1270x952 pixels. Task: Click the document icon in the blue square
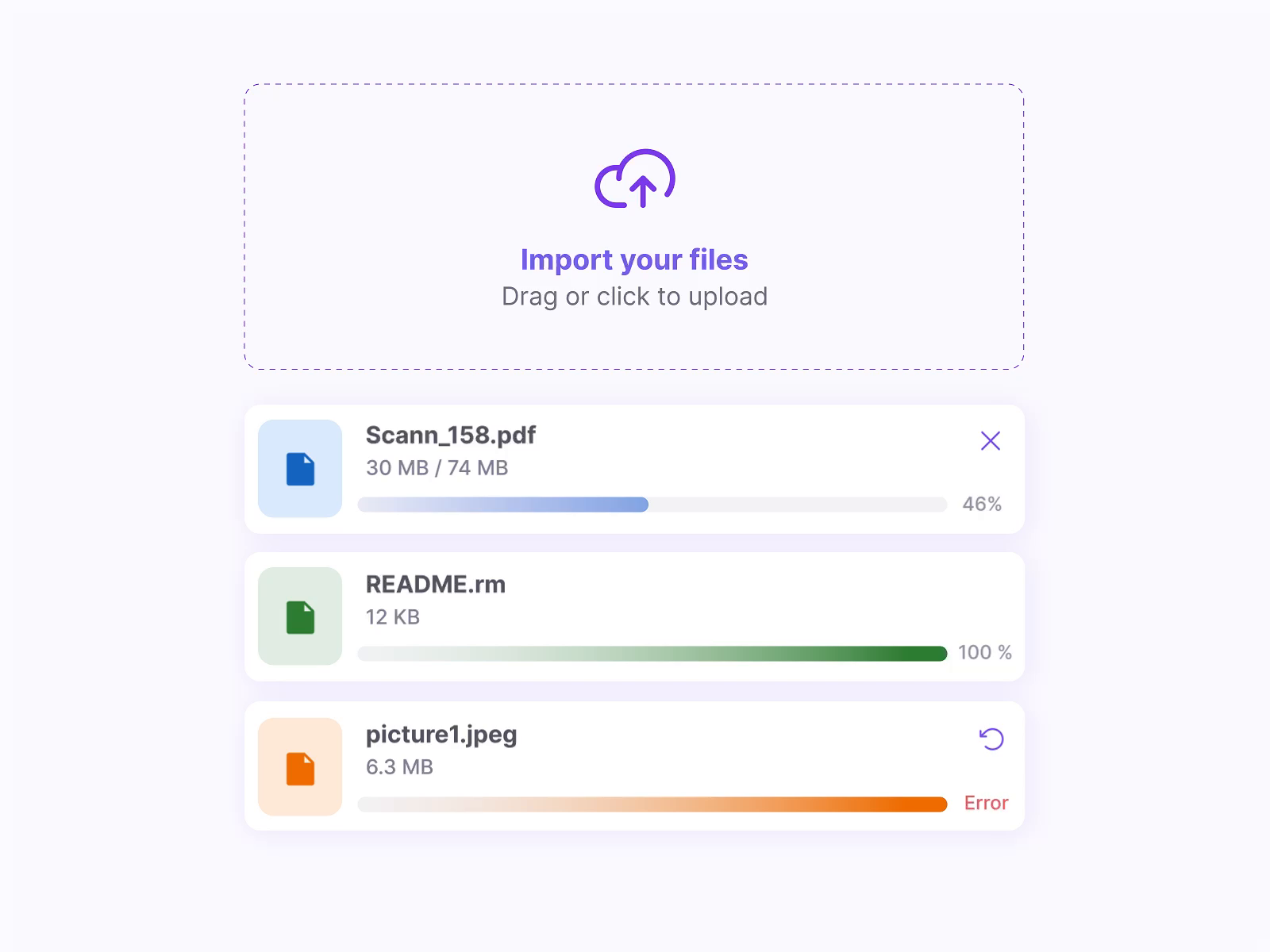pos(300,470)
